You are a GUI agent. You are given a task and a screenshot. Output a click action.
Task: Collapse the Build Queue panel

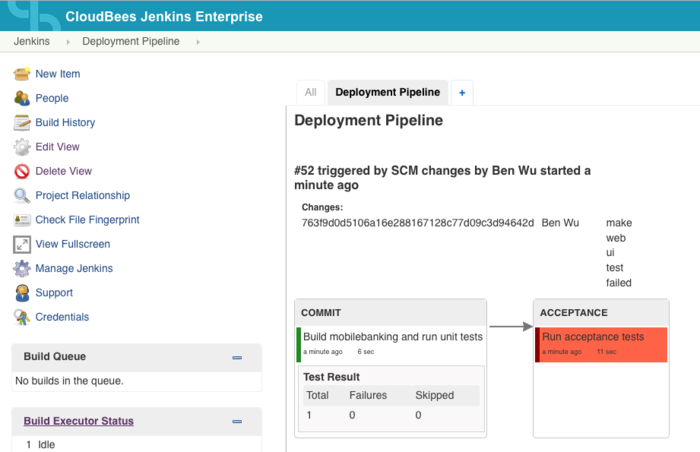237,357
